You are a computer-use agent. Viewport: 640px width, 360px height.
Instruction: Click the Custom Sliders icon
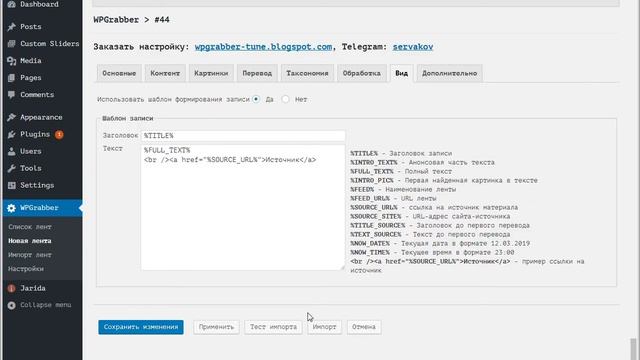tap(11, 44)
